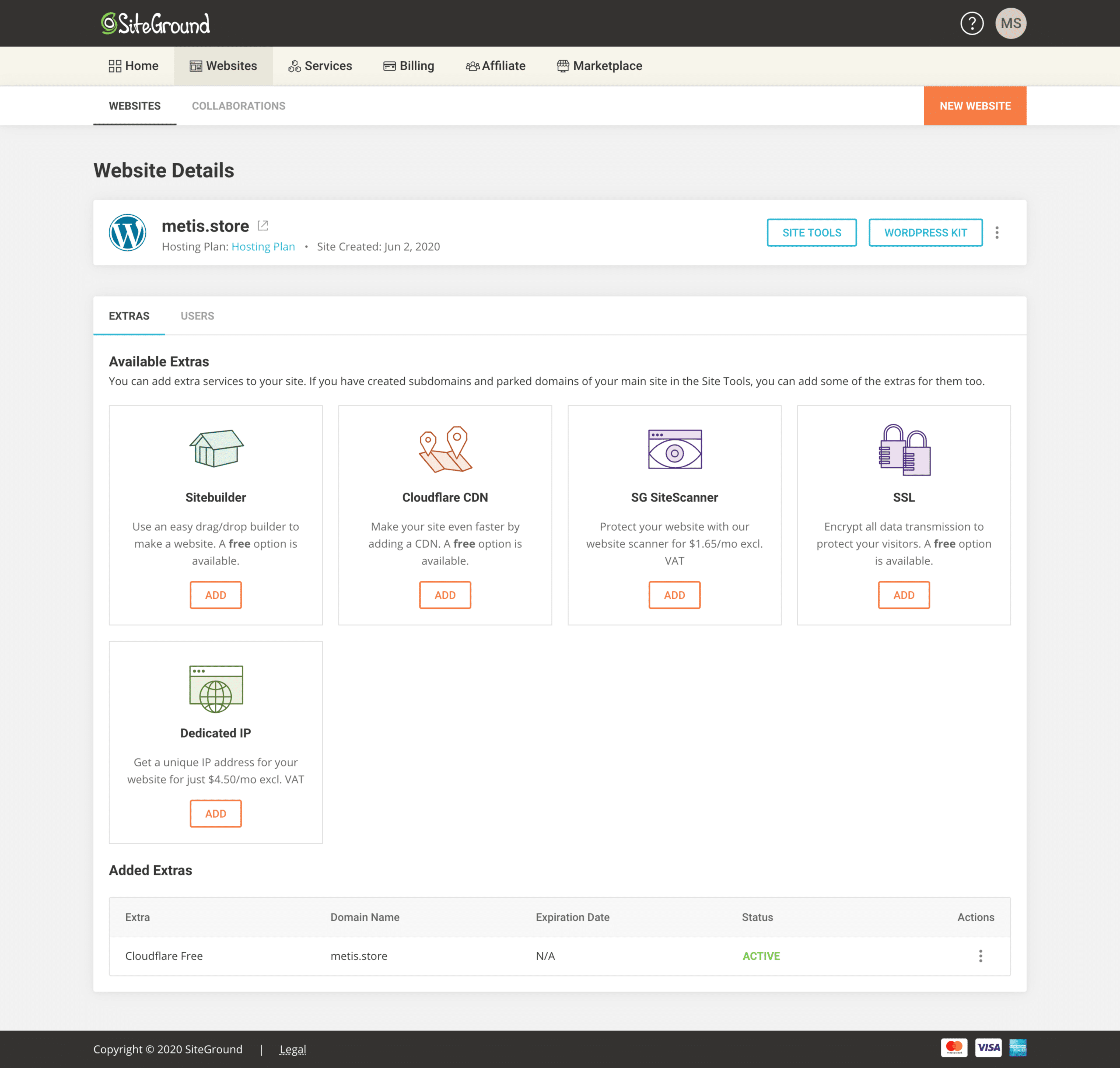
Task: Add the SG SiteScanner extra
Action: pyautogui.click(x=675, y=595)
